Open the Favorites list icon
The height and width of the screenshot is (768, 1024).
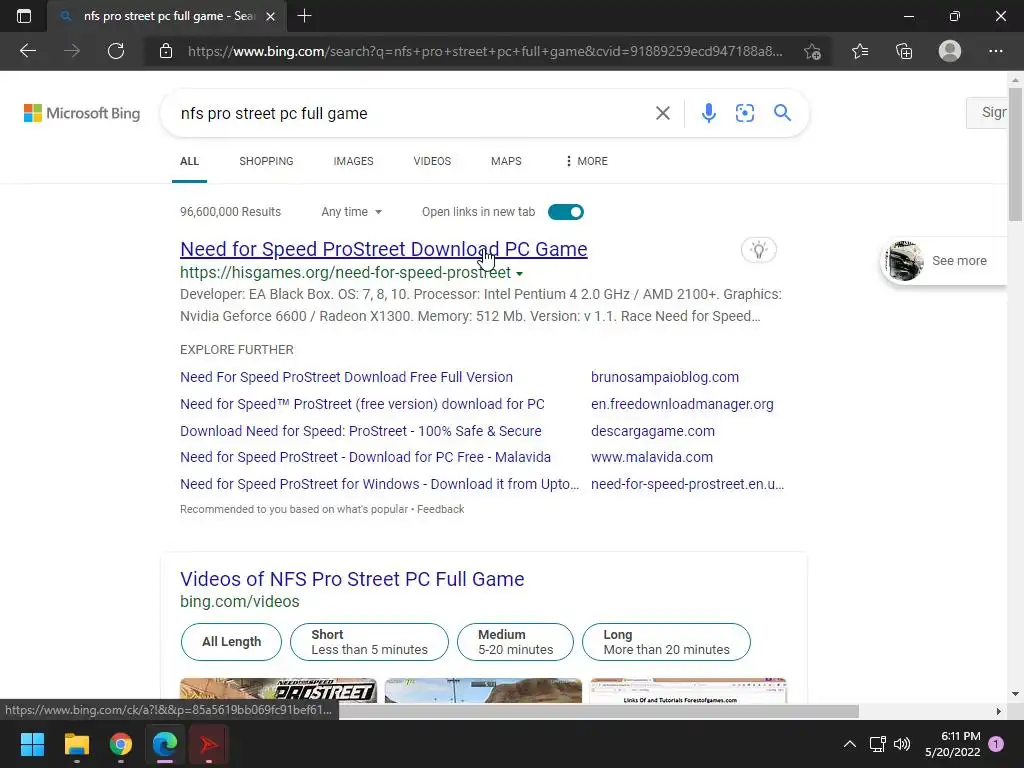(x=860, y=51)
